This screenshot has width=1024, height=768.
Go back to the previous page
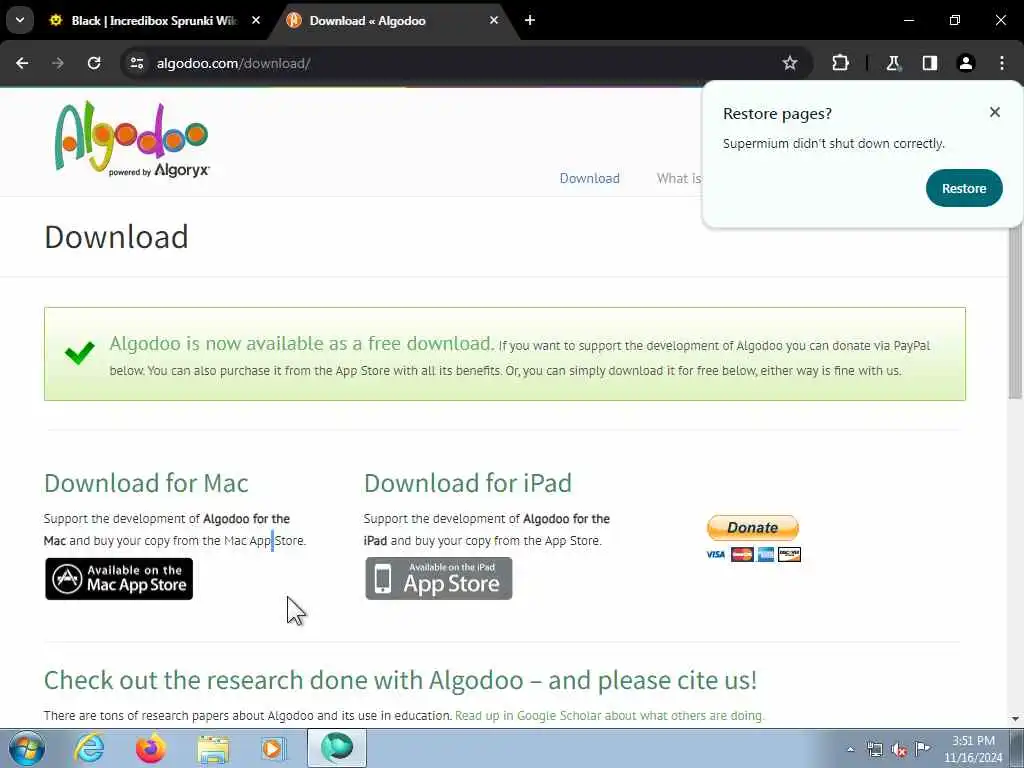[22, 63]
